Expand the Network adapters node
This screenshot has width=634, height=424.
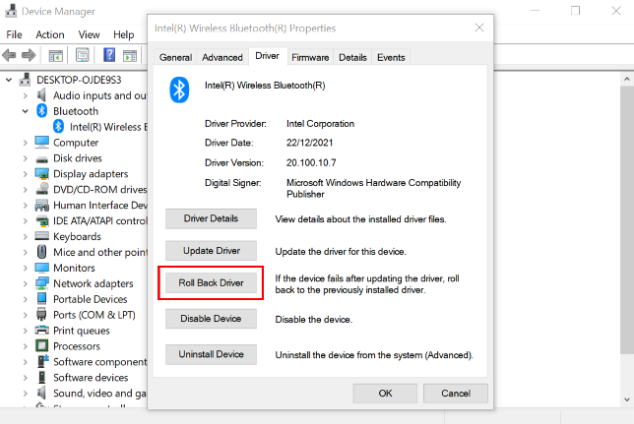[25, 284]
